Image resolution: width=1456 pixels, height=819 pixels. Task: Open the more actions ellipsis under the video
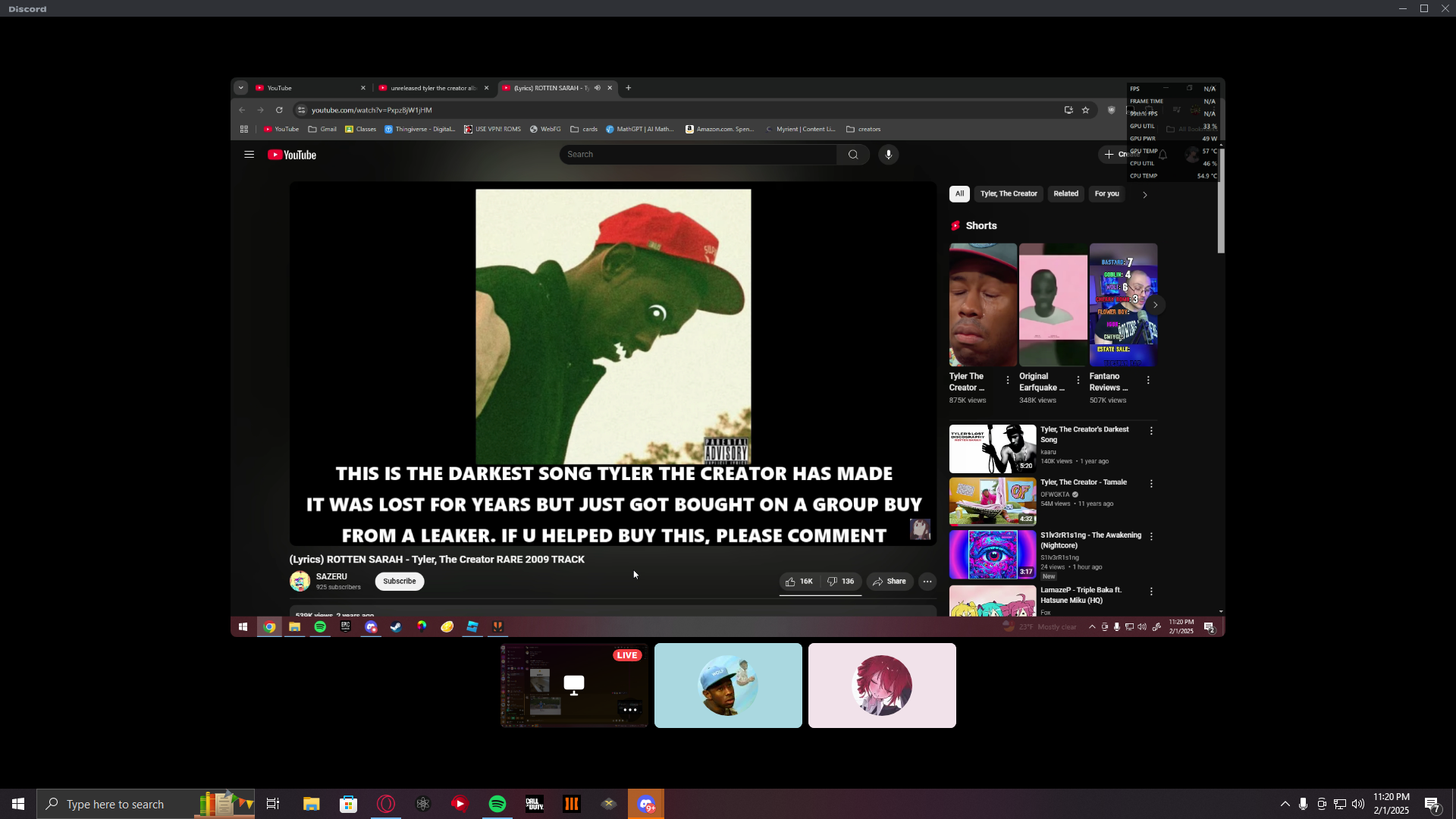927,582
